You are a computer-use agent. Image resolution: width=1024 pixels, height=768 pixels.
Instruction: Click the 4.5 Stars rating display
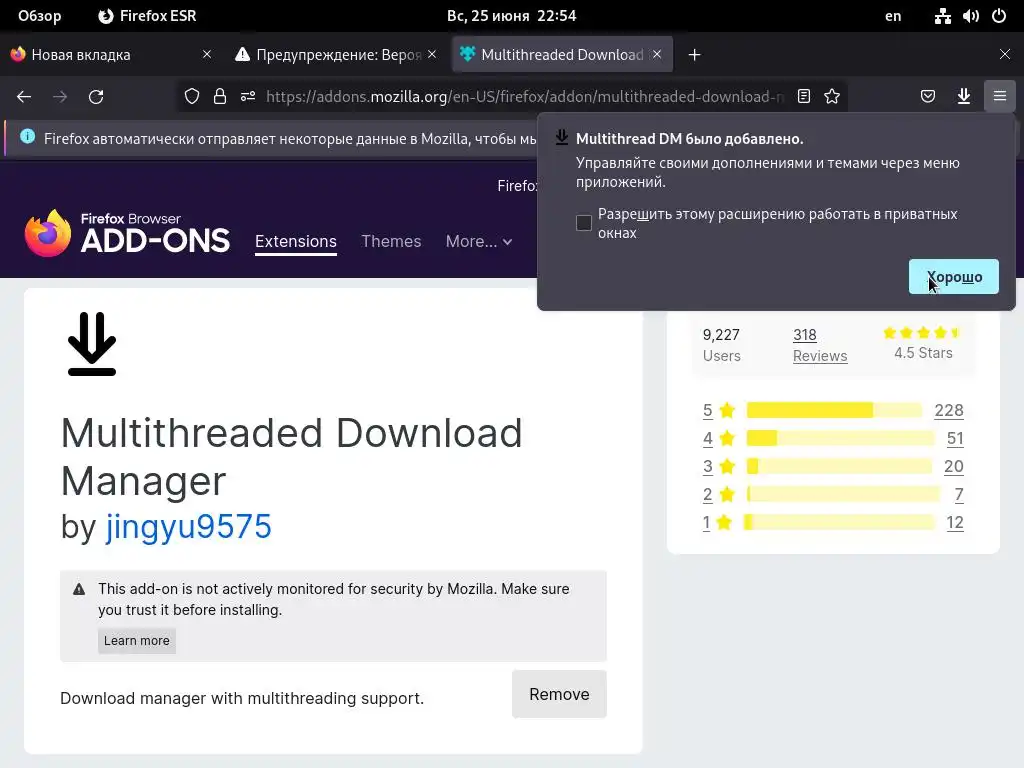(x=923, y=344)
